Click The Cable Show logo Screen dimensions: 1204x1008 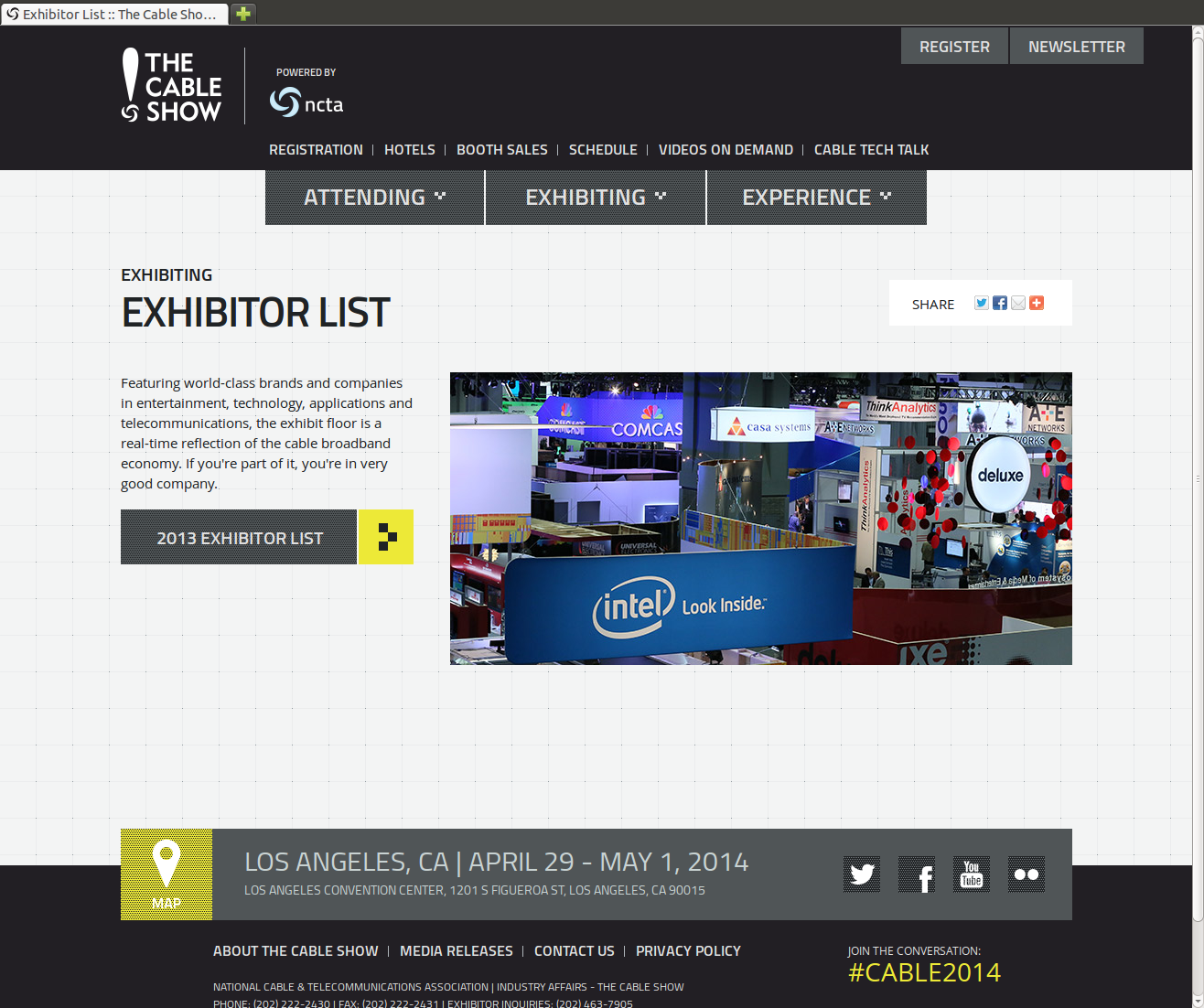point(172,86)
